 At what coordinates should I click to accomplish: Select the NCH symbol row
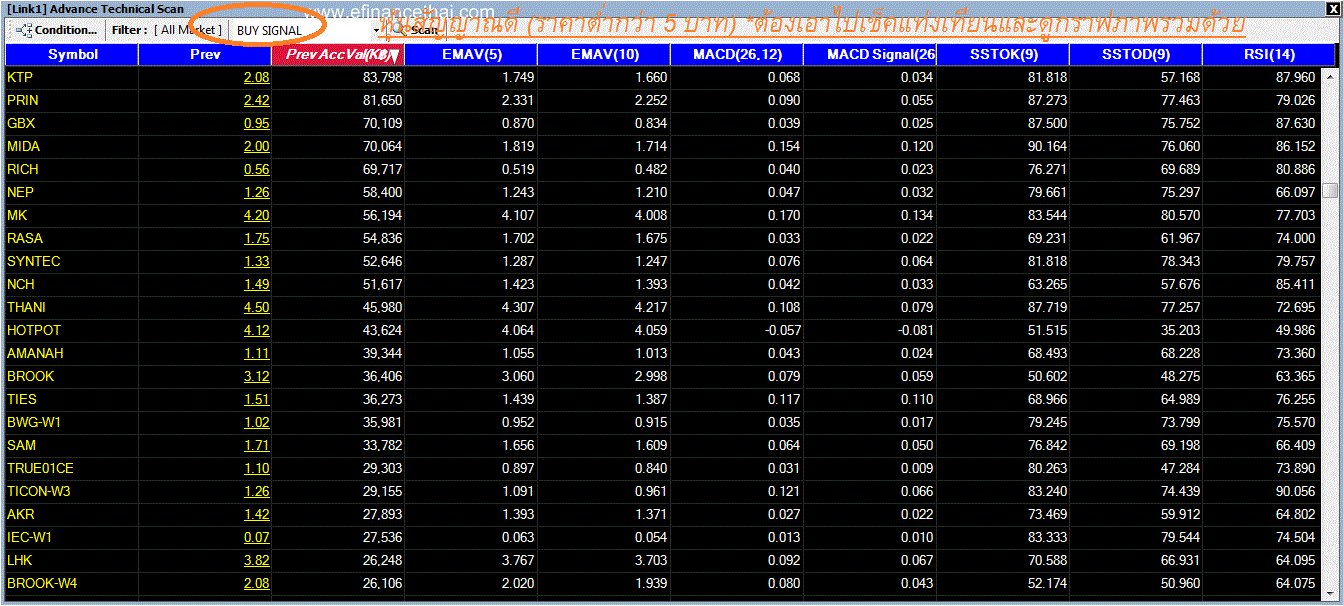point(663,284)
